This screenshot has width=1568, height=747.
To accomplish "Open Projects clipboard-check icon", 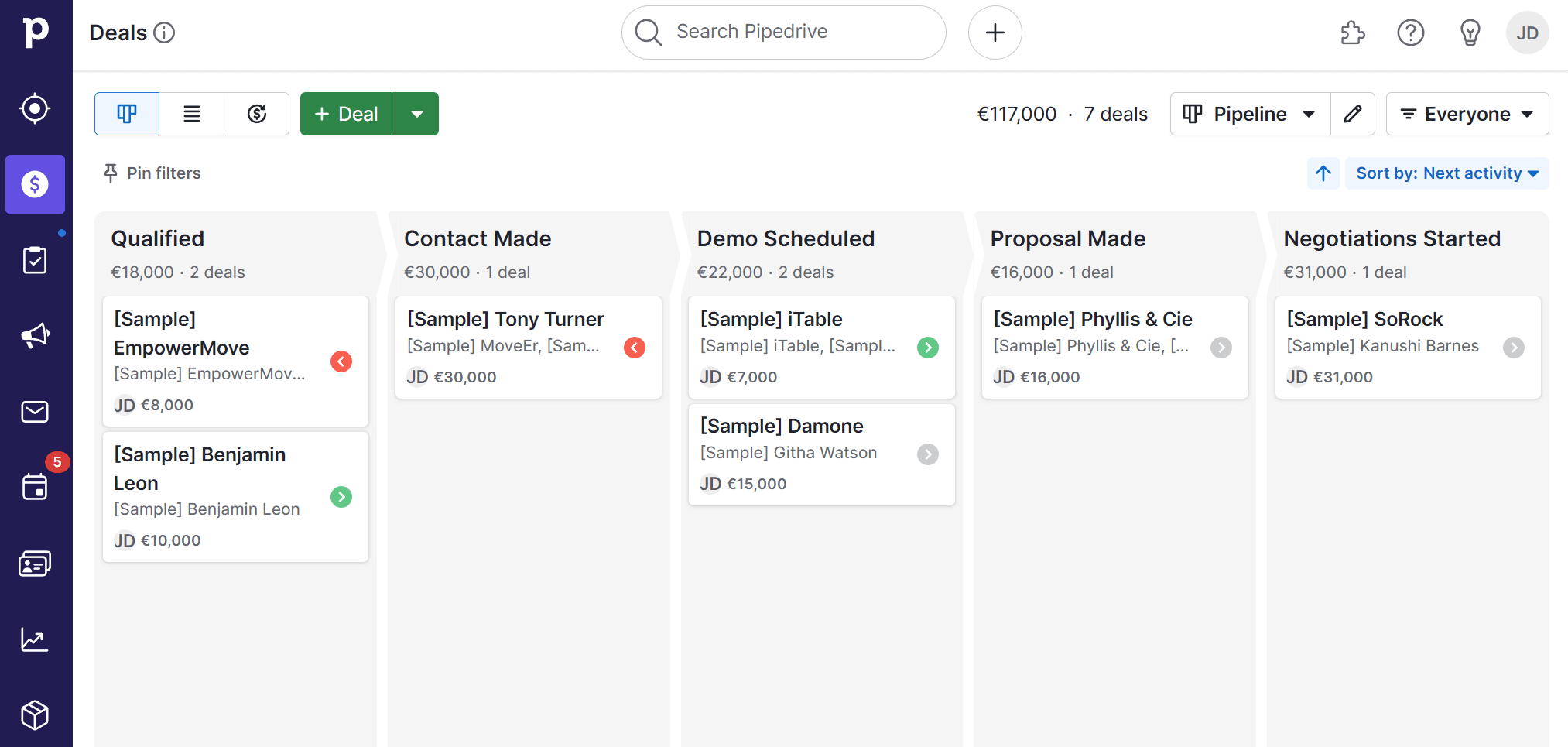I will (35, 260).
